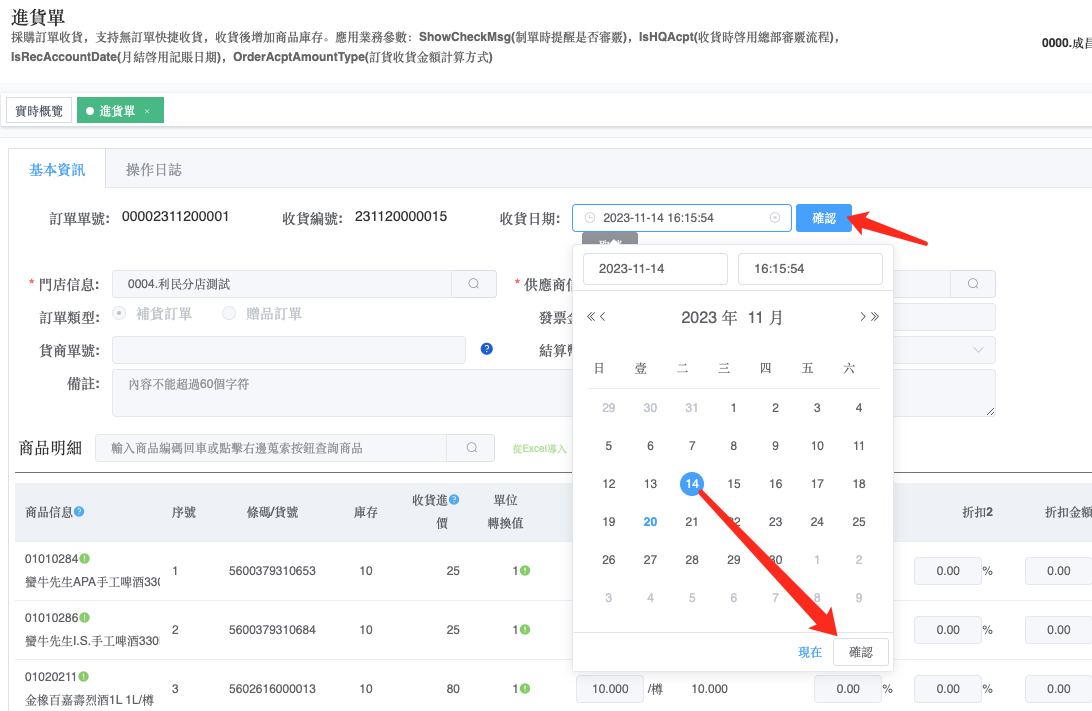1092x711 pixels.
Task: Click info icon beside 商品信息 header
Action: [x=79, y=511]
